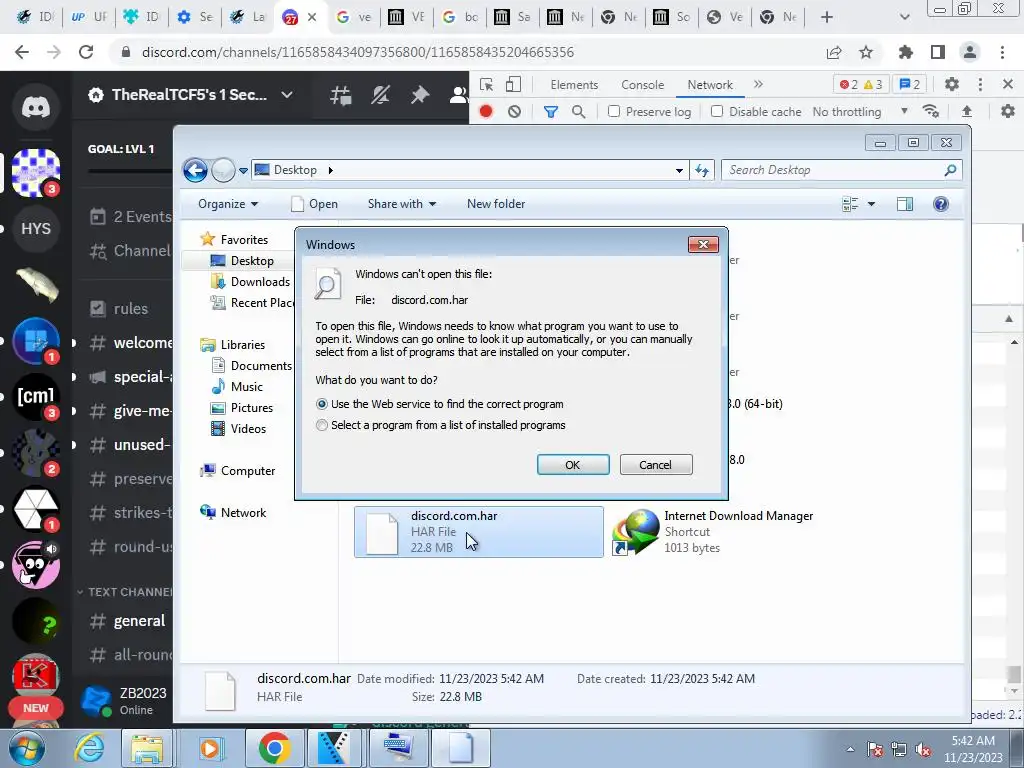1024x768 pixels.
Task: Reload the Discord page in Chrome
Action: tap(86, 52)
